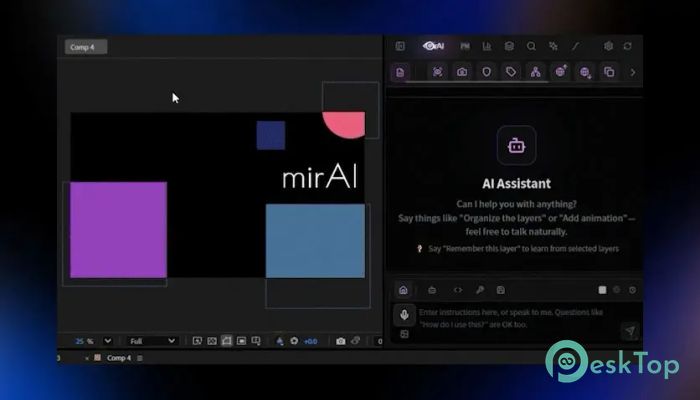Select the home mode icon above input

coord(403,290)
